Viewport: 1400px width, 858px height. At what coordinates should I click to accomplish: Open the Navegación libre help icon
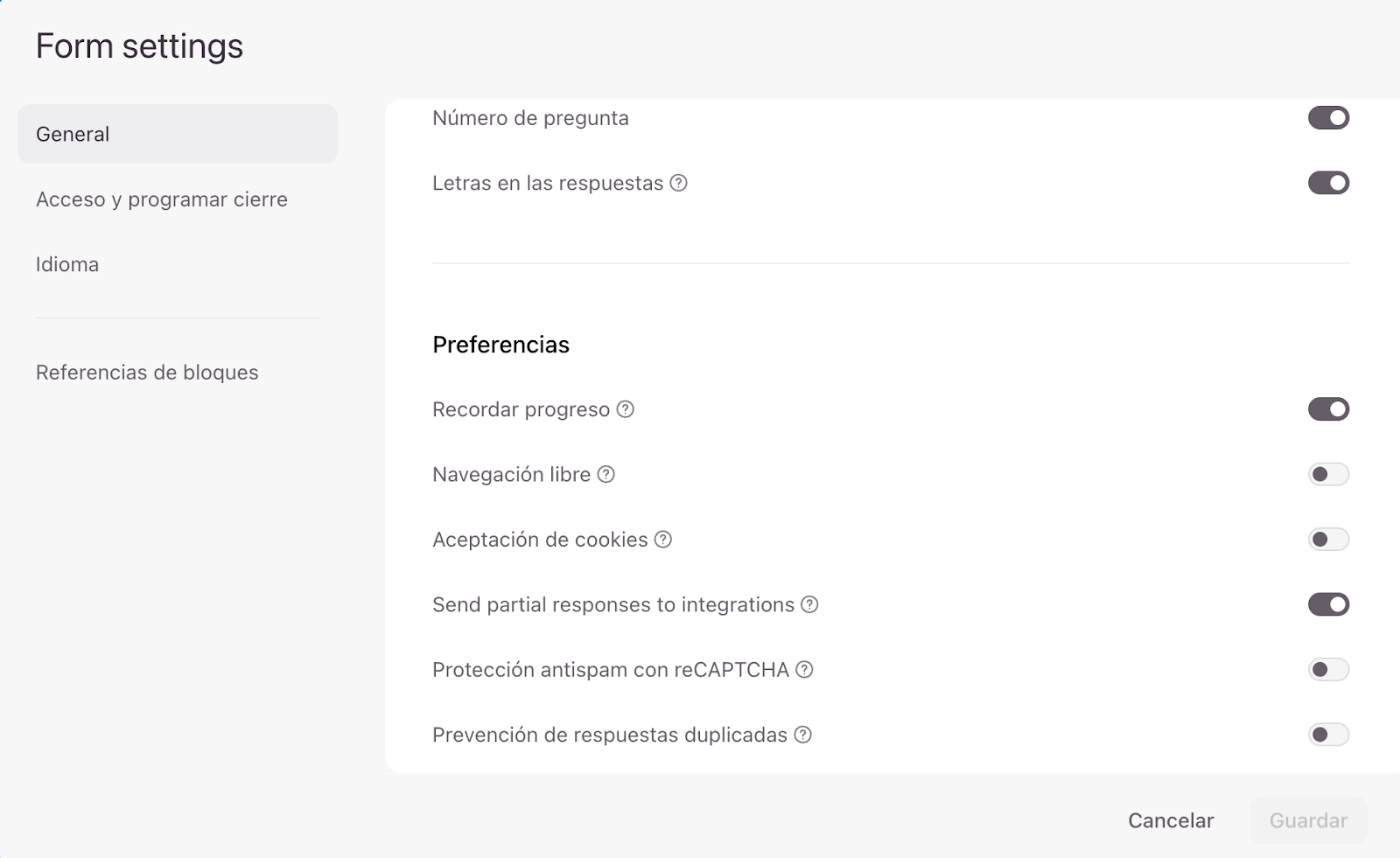[x=606, y=474]
